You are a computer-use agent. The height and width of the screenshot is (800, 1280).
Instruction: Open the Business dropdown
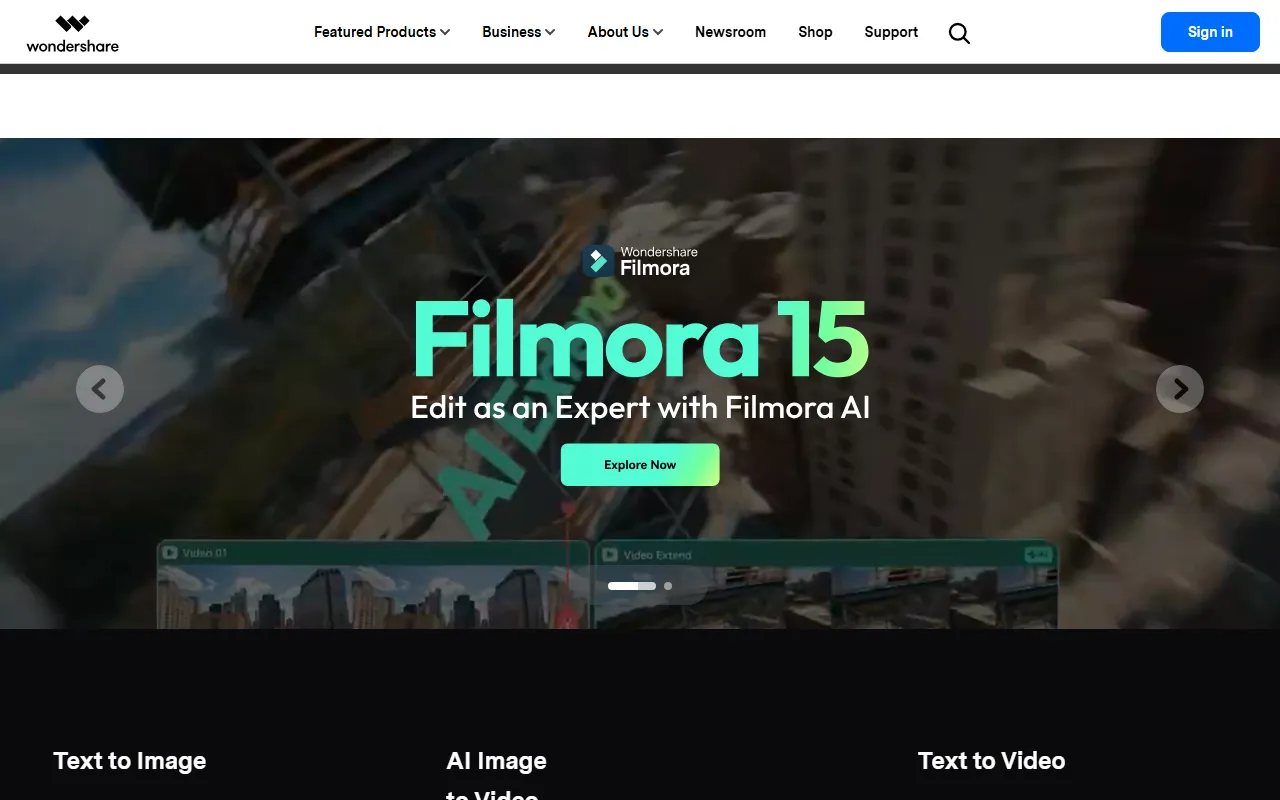point(518,32)
